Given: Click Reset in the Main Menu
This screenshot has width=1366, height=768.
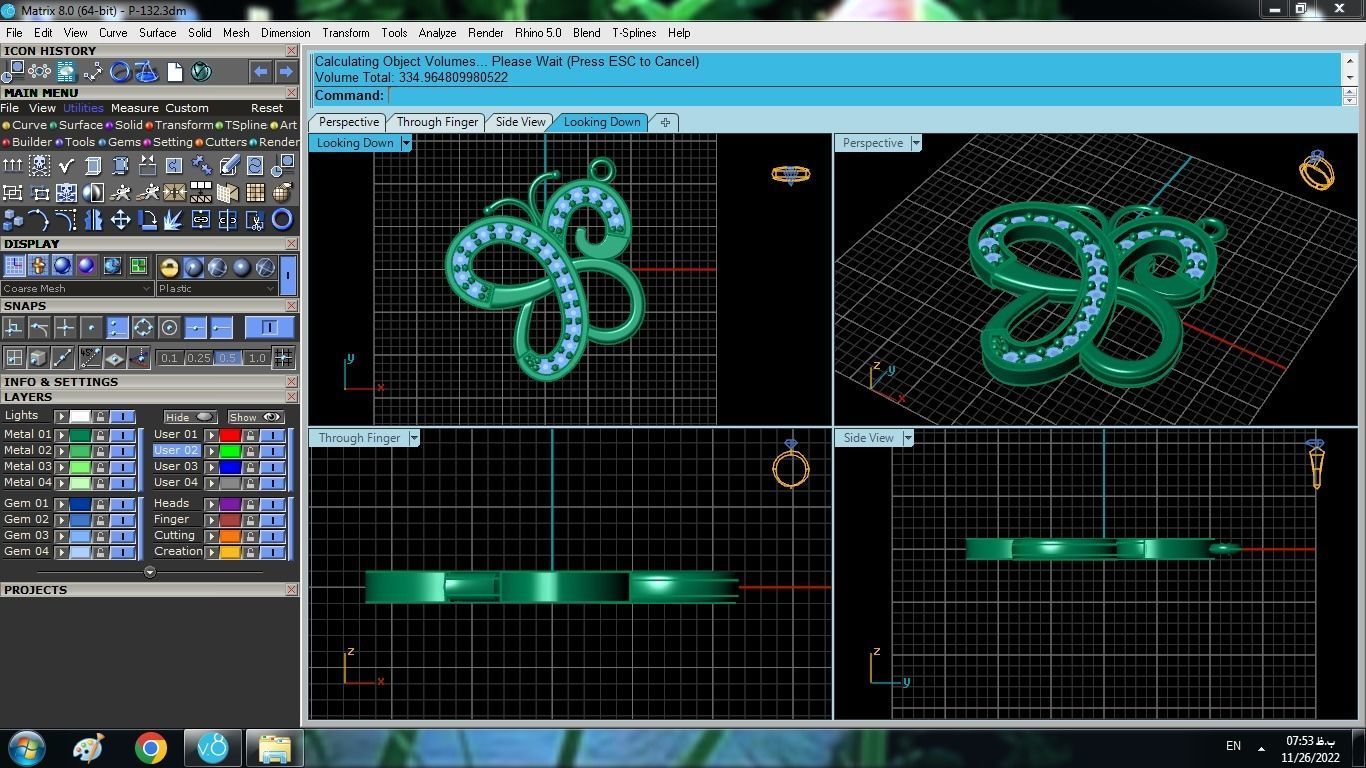Looking at the screenshot, I should pyautogui.click(x=267, y=108).
